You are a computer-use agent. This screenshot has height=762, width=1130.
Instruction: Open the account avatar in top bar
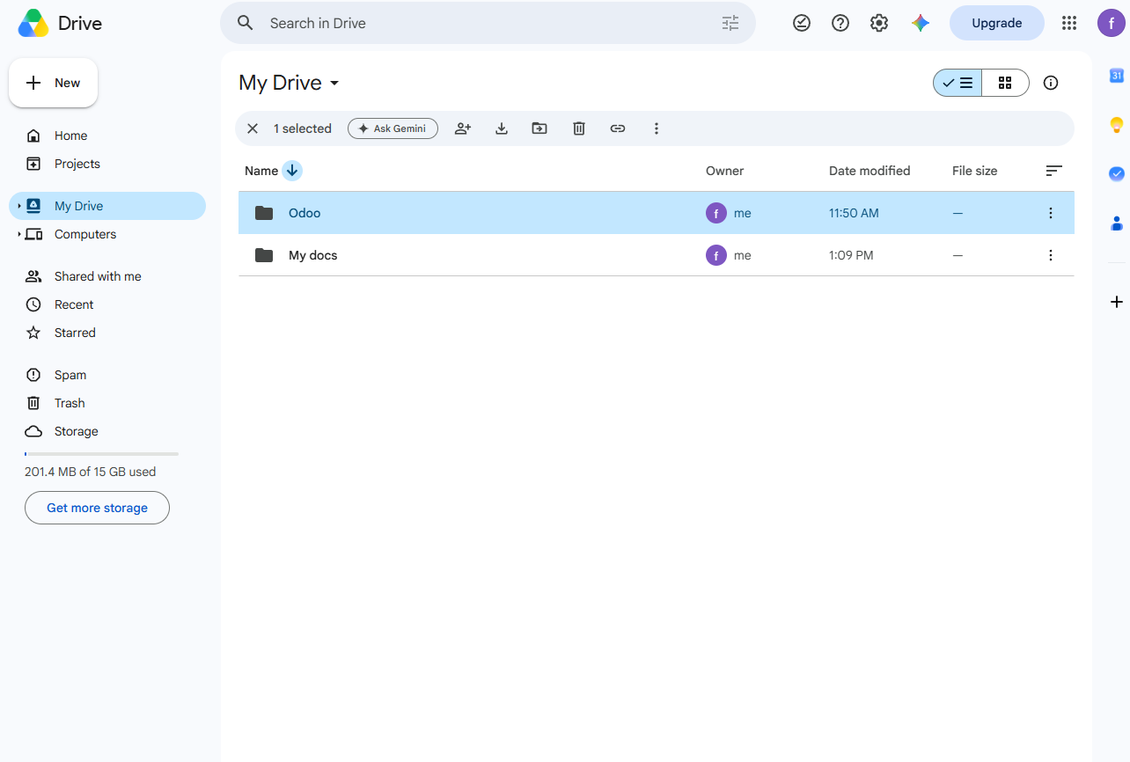(x=1111, y=23)
